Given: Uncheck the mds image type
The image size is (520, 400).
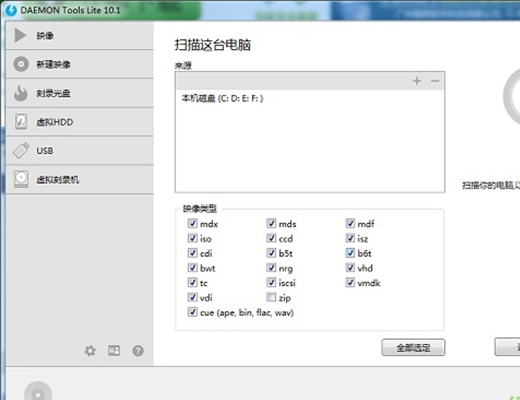Looking at the screenshot, I should (271, 223).
